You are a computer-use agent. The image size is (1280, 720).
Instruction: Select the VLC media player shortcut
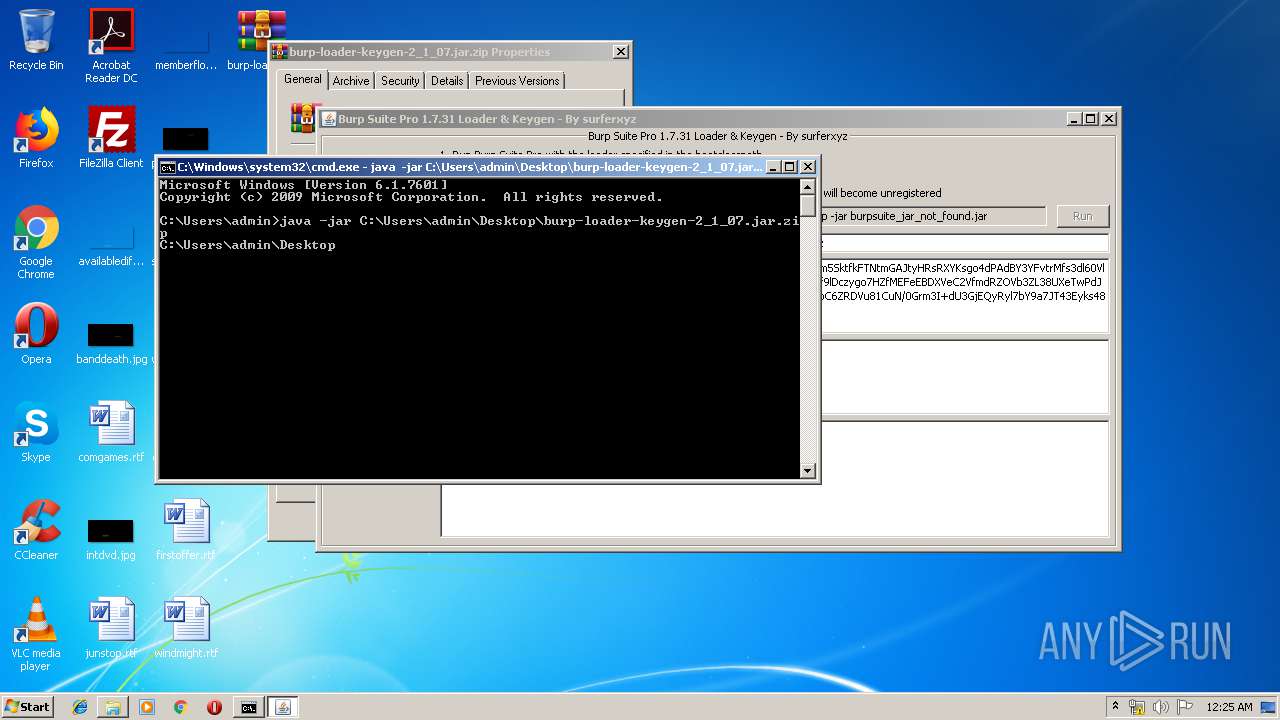(x=36, y=635)
